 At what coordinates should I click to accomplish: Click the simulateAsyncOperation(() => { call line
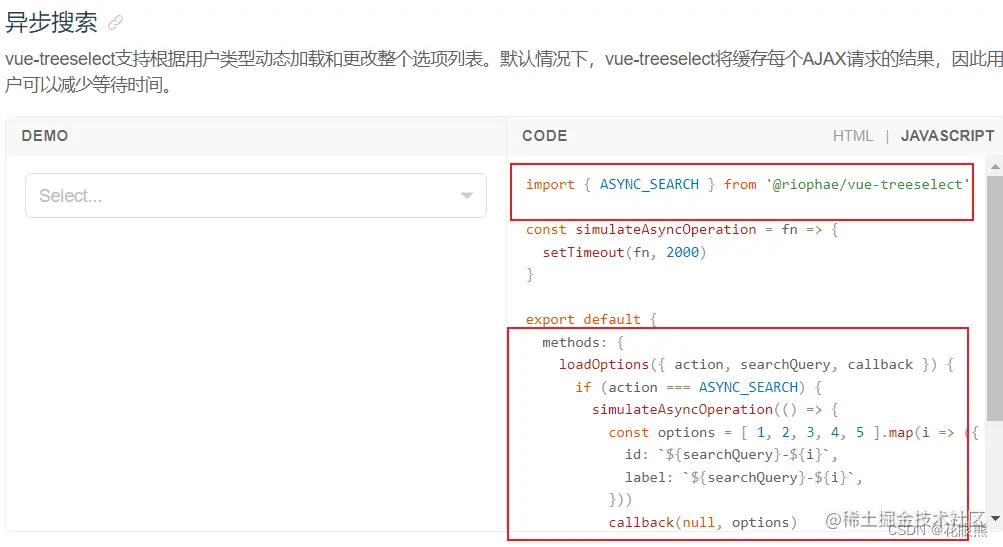click(x=715, y=409)
